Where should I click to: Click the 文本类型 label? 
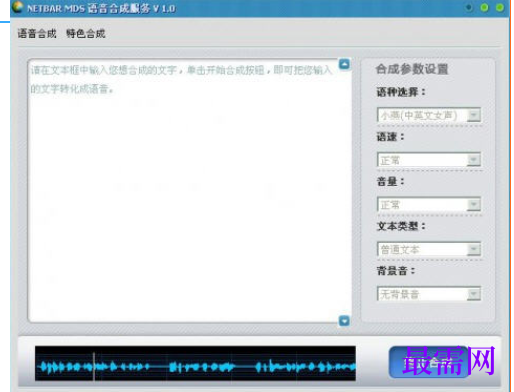point(401,226)
